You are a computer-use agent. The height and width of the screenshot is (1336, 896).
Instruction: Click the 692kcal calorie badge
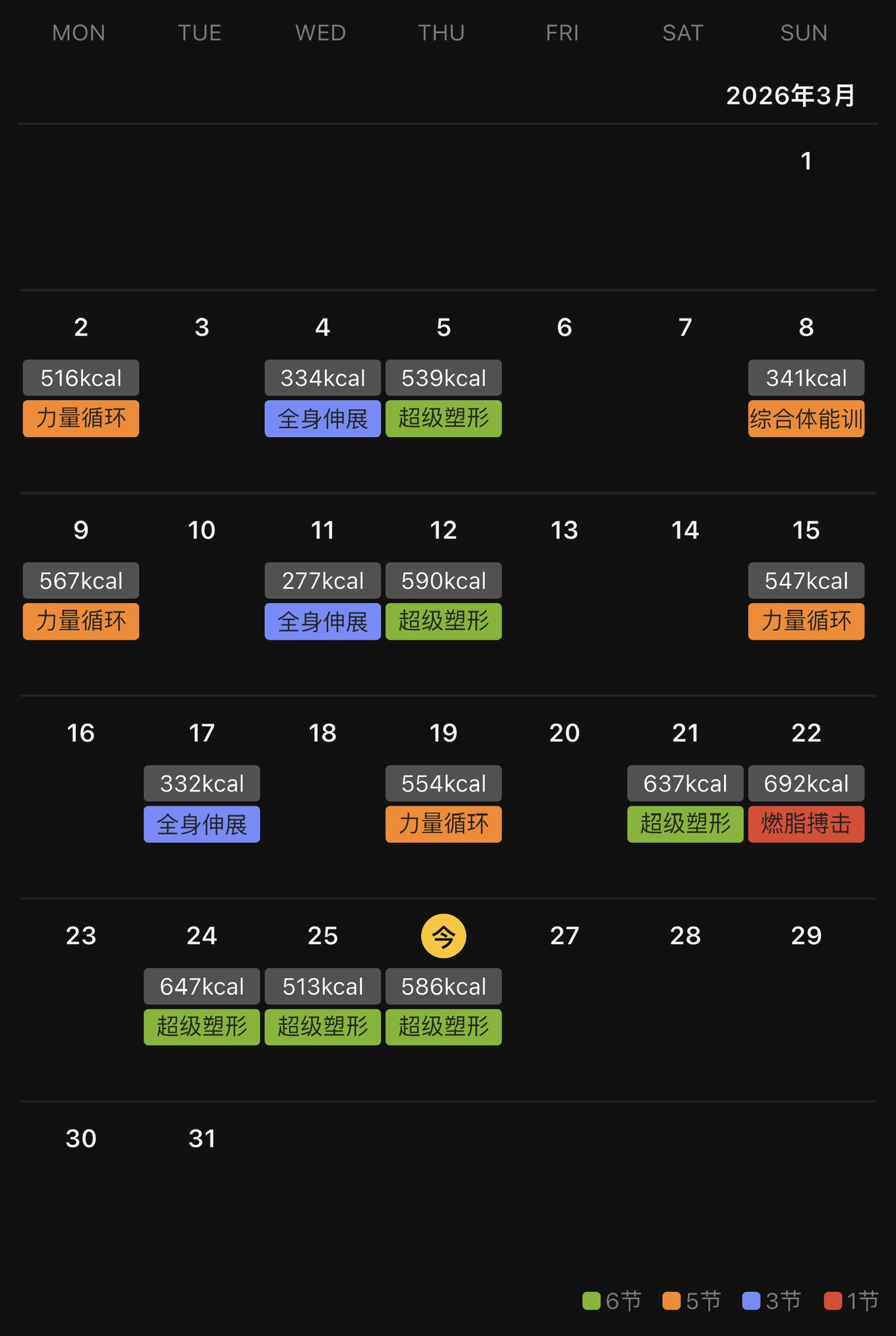806,784
